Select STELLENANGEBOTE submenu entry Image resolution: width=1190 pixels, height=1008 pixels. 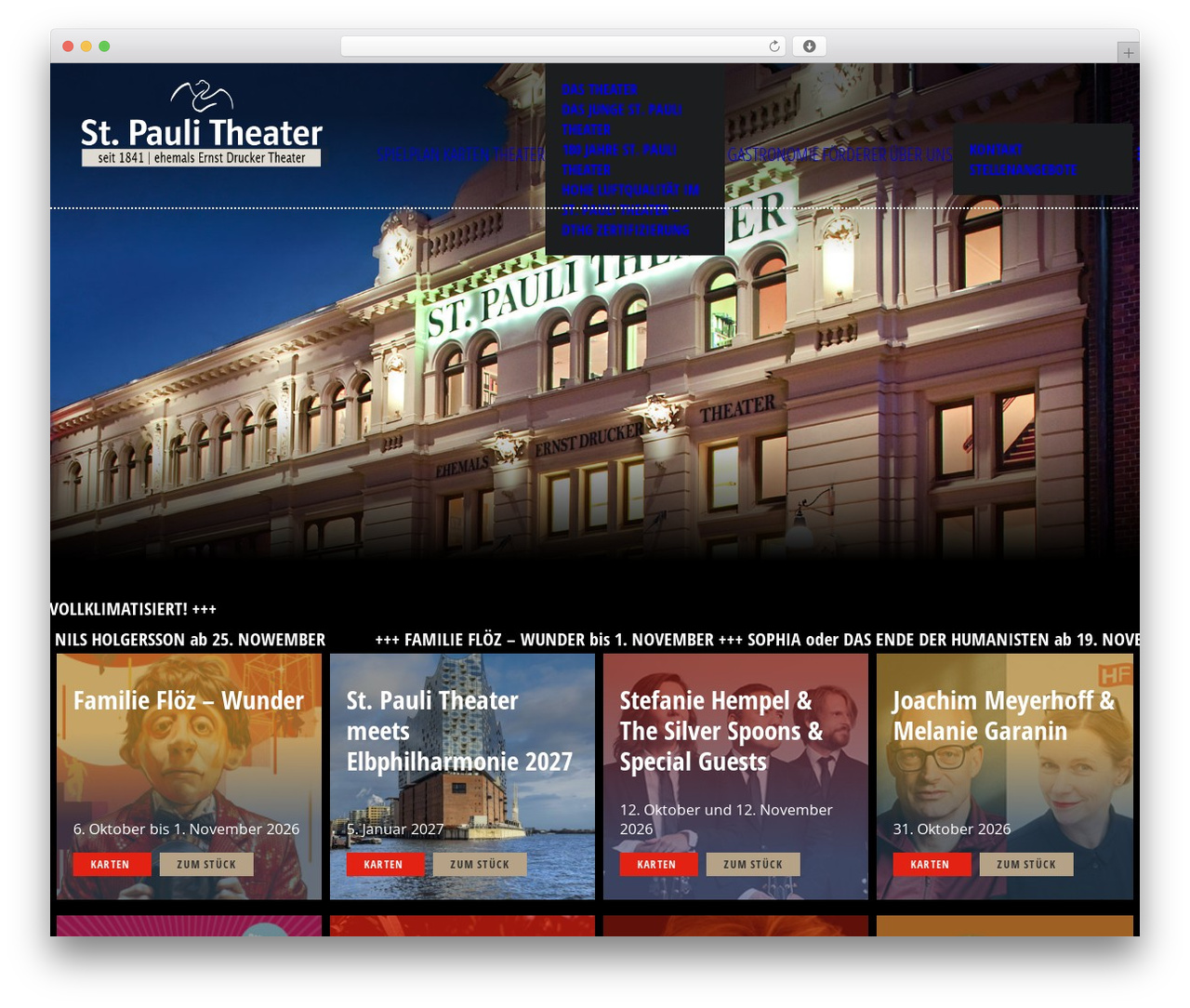pyautogui.click(x=1023, y=170)
